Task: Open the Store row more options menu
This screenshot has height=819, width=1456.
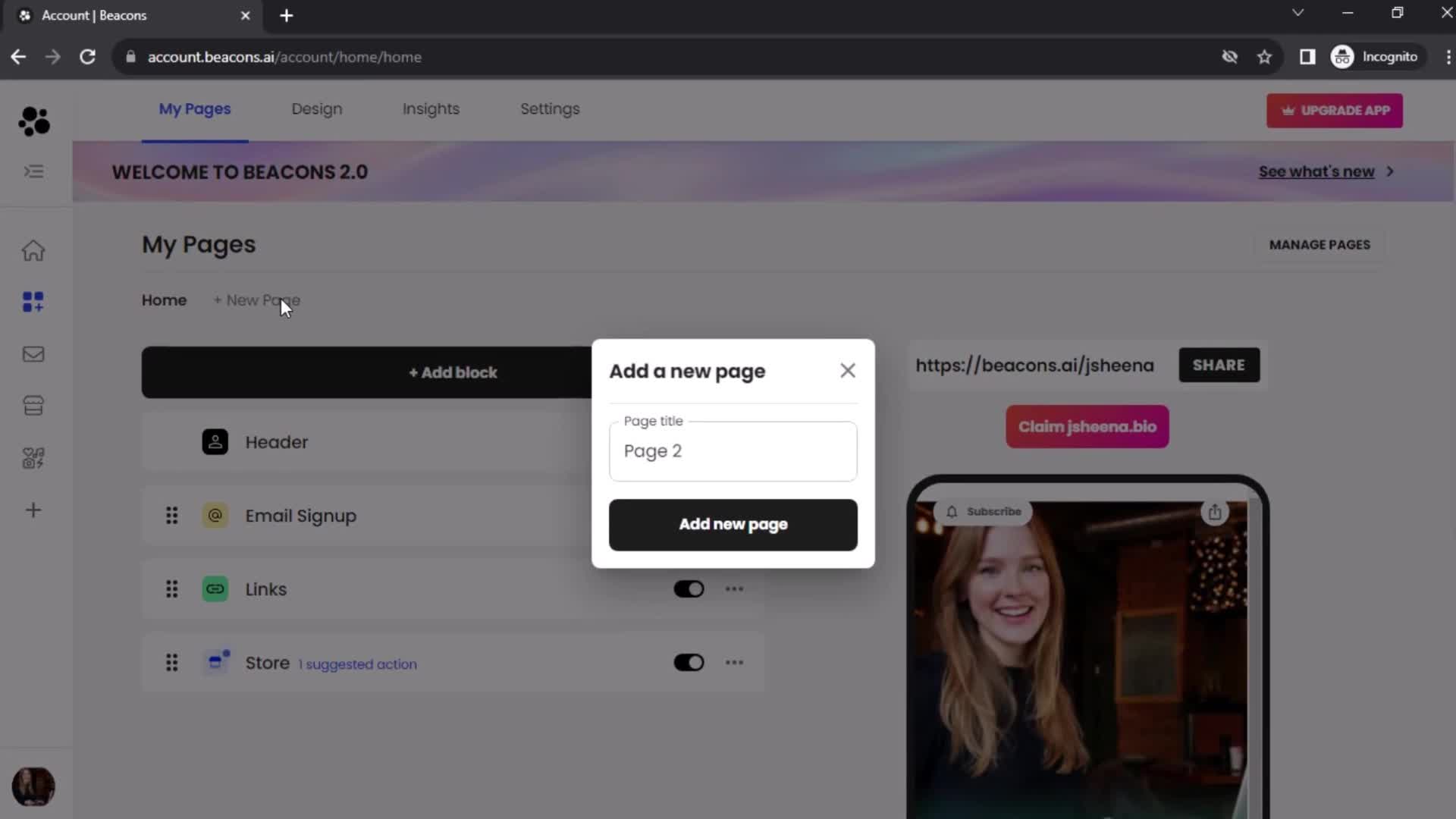Action: pos(734,663)
